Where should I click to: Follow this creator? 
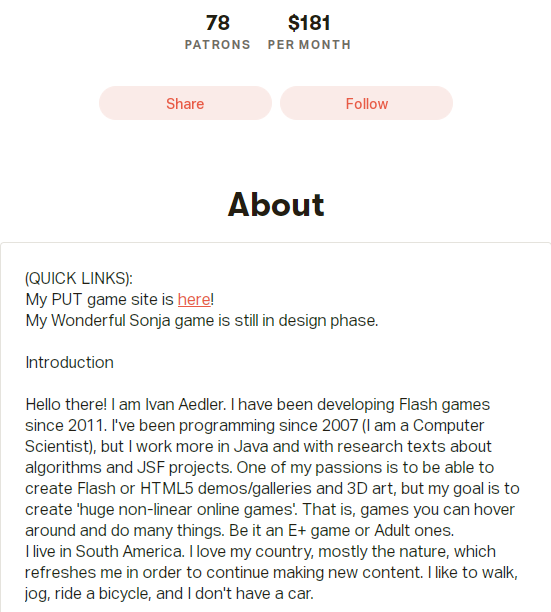366,103
